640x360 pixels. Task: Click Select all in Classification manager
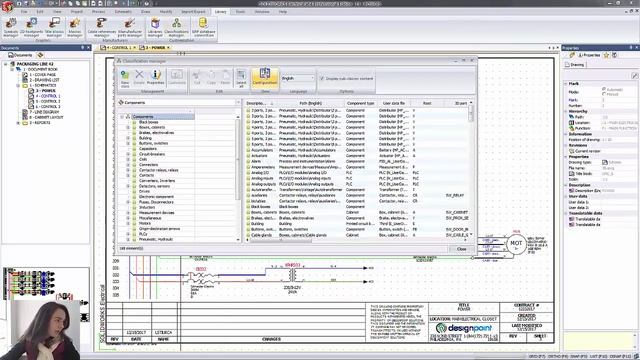[241, 78]
